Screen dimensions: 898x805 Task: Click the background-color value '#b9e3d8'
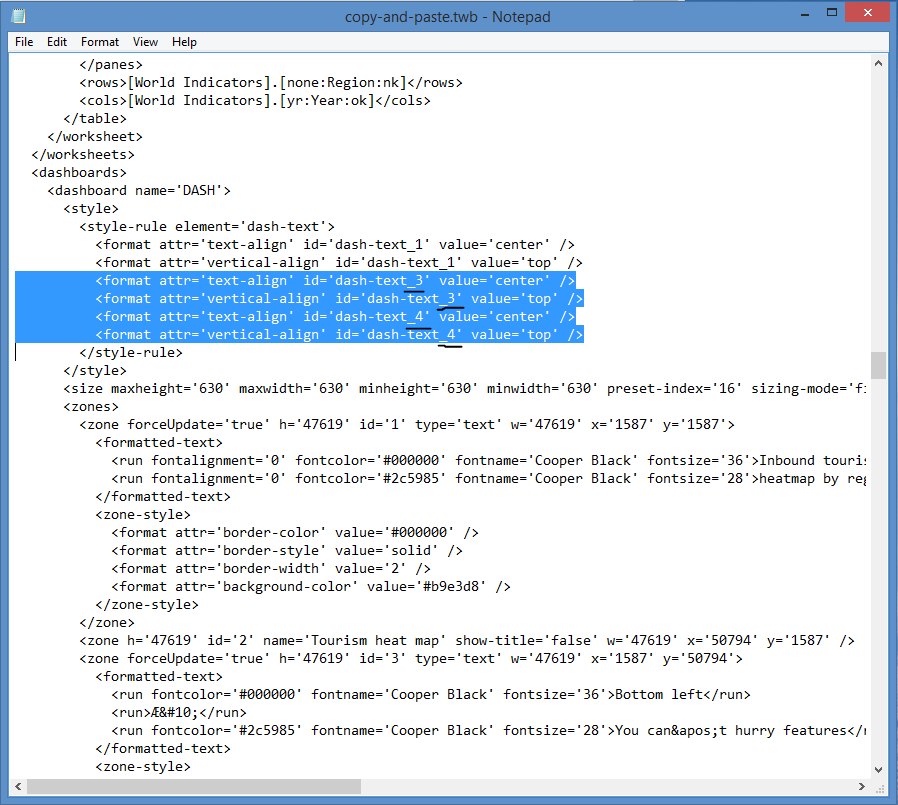pos(453,586)
